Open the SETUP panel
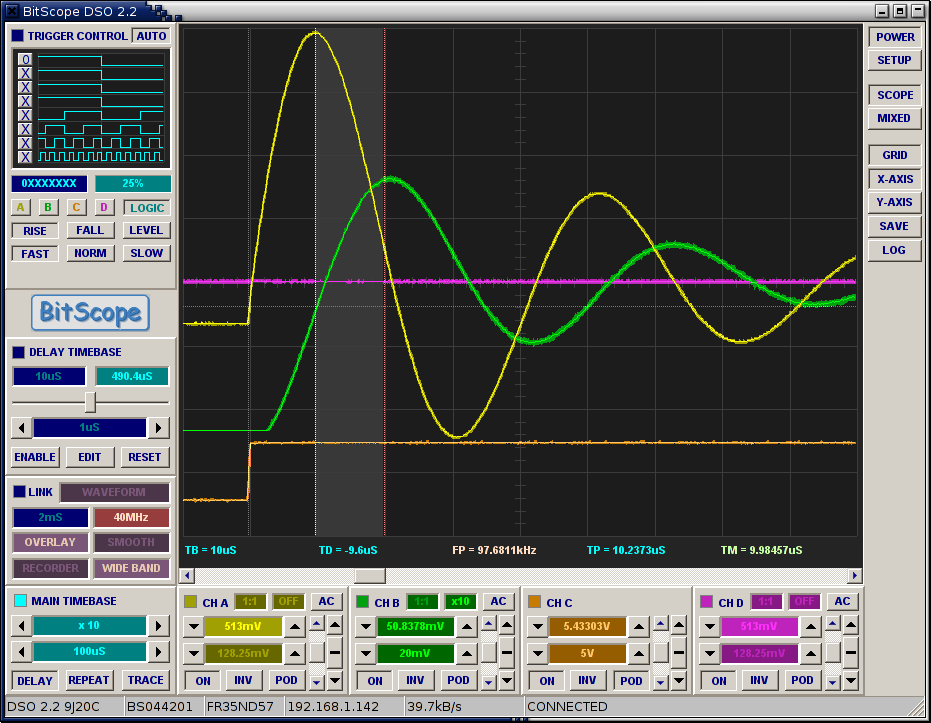This screenshot has height=723, width=931. coord(895,61)
